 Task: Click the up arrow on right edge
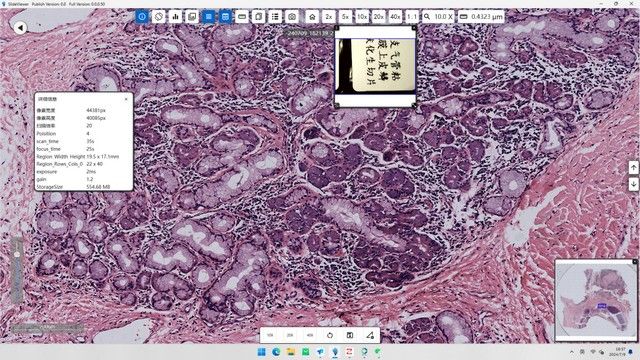coord(633,167)
